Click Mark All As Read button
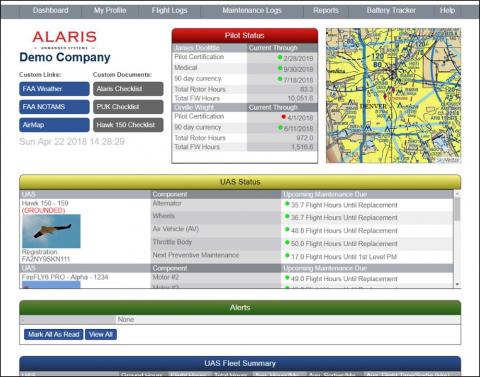This screenshot has height=377, width=480. pos(54,334)
